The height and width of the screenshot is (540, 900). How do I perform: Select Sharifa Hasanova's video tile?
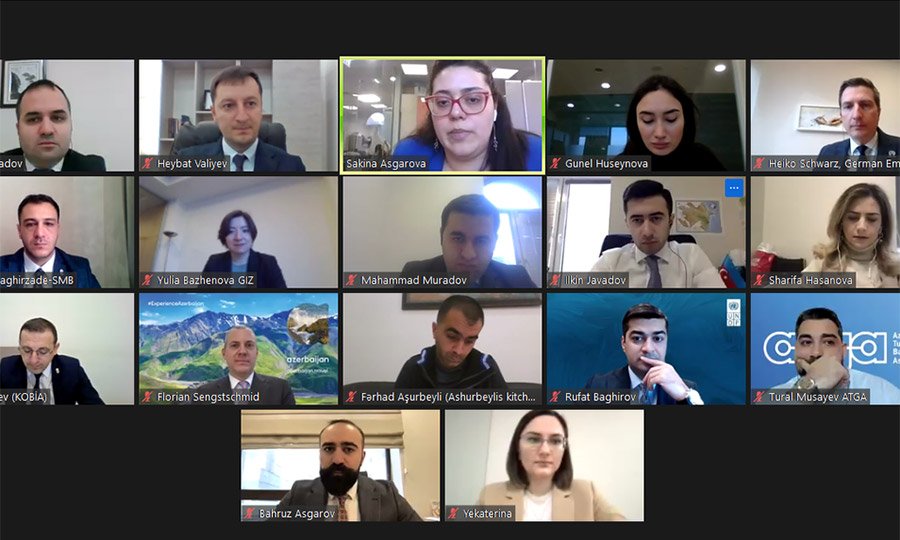coord(825,232)
